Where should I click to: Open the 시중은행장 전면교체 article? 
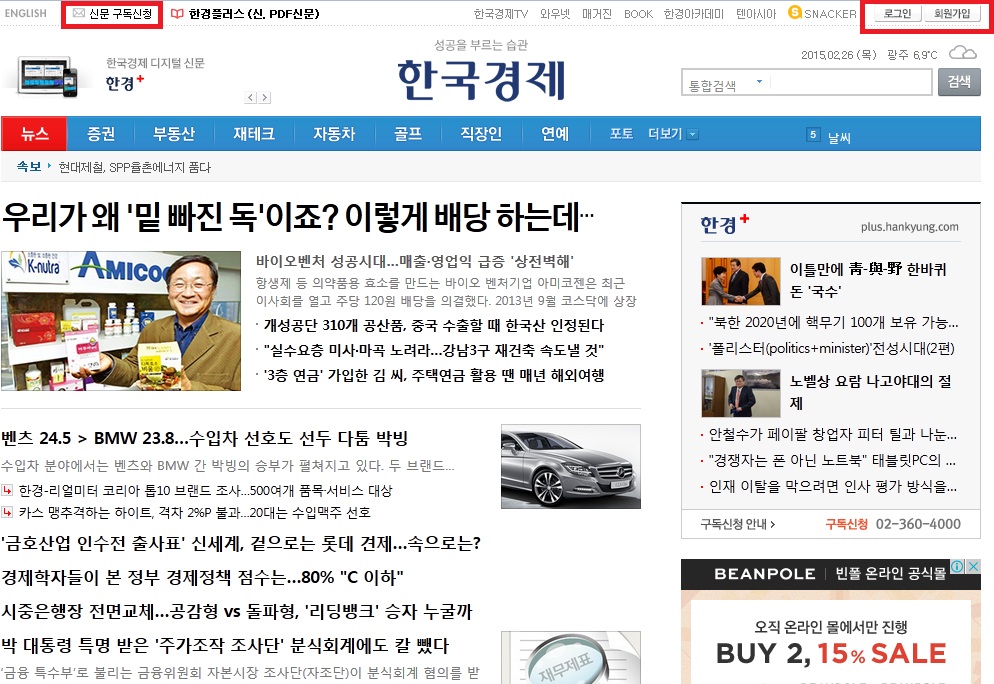click(237, 612)
